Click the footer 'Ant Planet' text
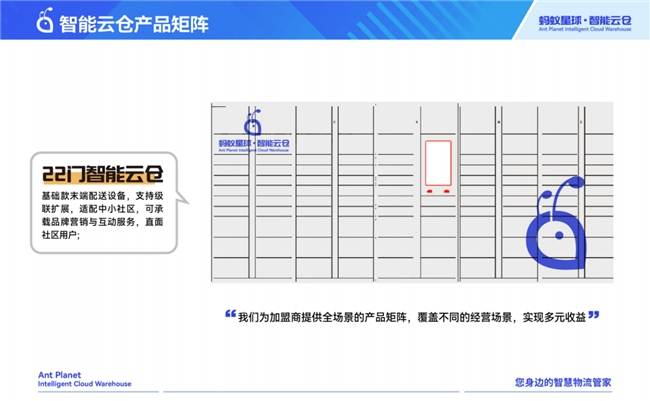This screenshot has height=401, width=650. point(60,375)
